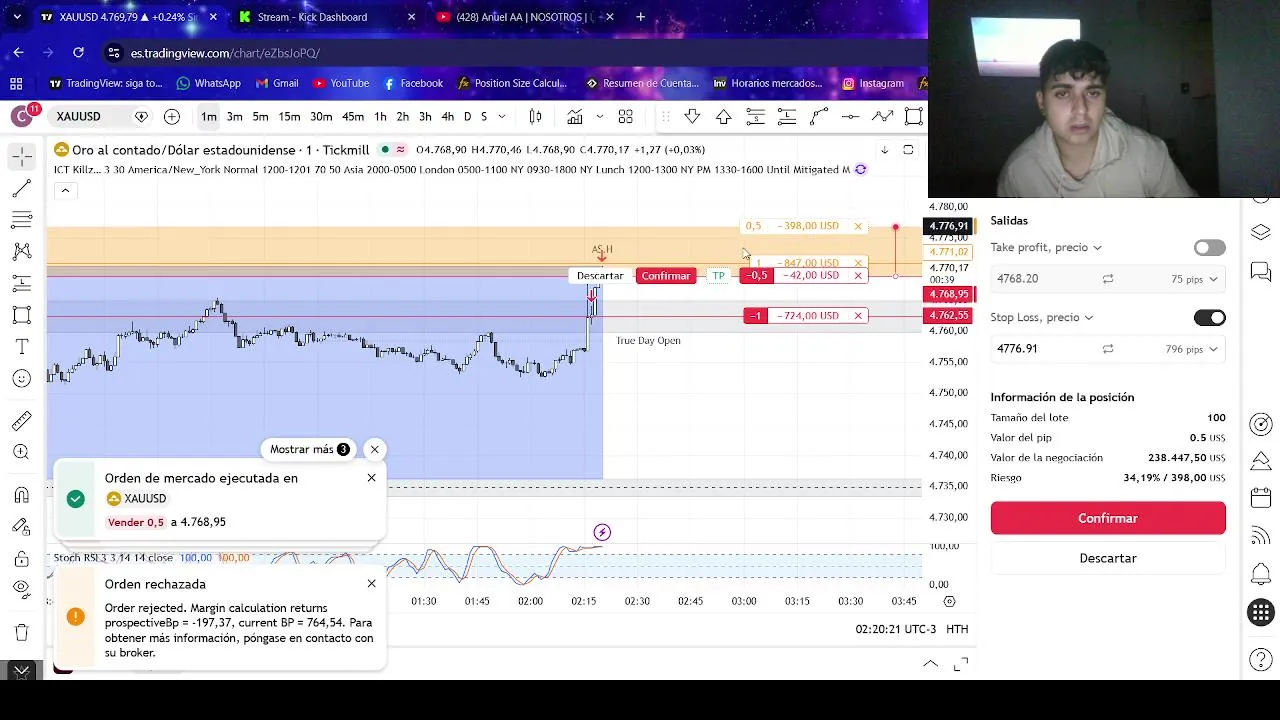Viewport: 1280px width, 720px height.
Task: Close the -724,00 USD order line
Action: (858, 316)
